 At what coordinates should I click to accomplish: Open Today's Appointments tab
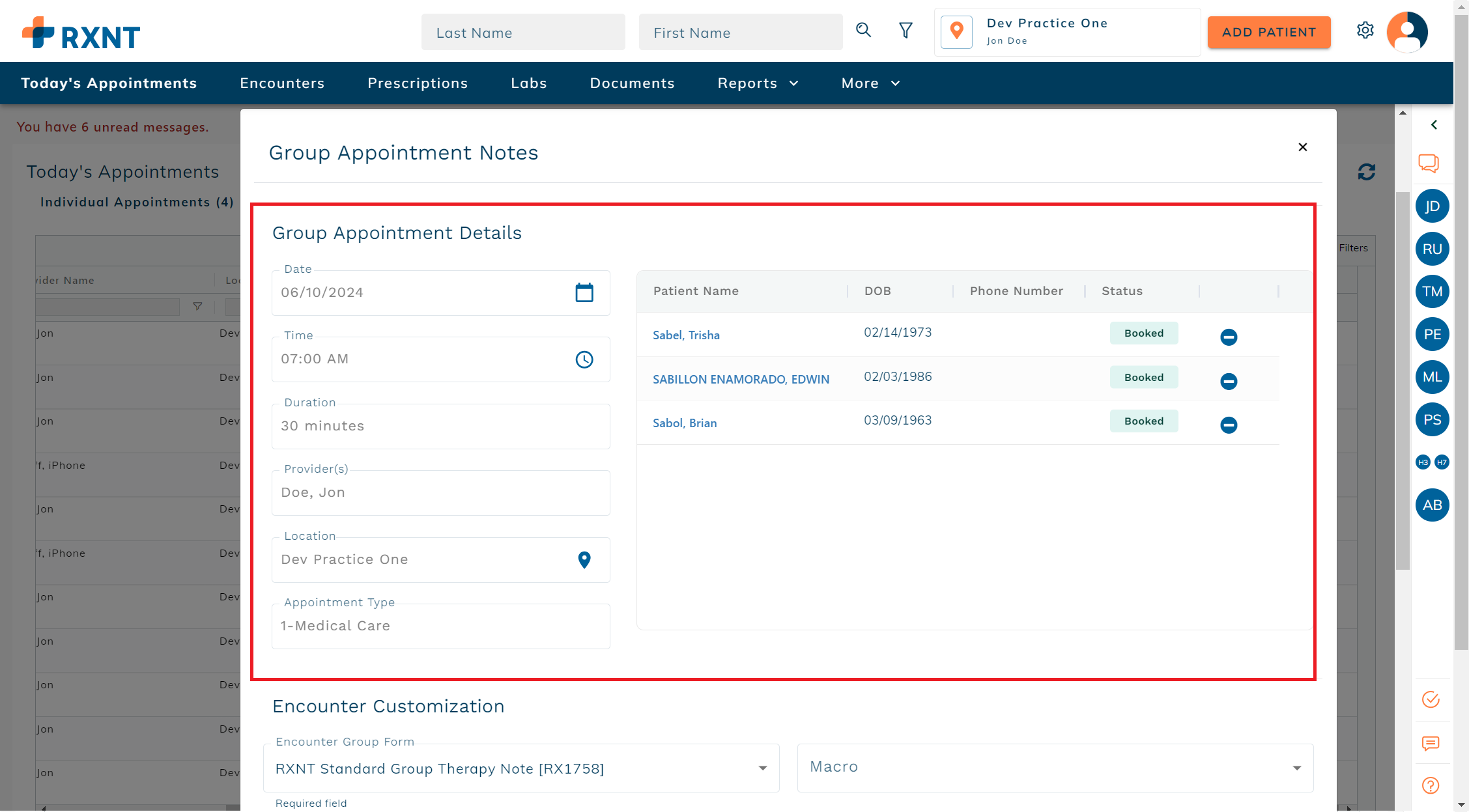click(109, 83)
